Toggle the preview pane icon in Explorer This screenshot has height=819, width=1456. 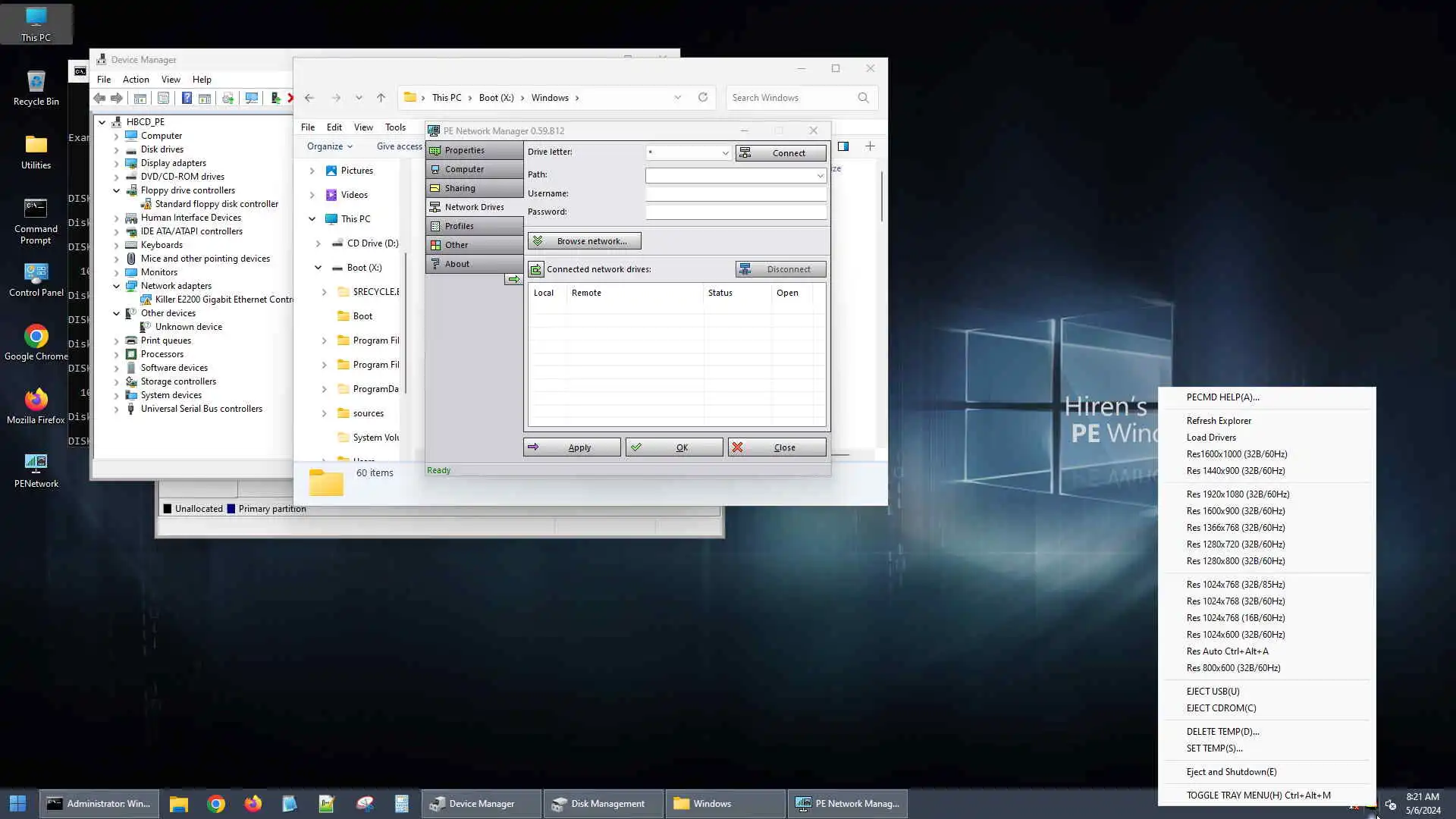click(x=843, y=146)
